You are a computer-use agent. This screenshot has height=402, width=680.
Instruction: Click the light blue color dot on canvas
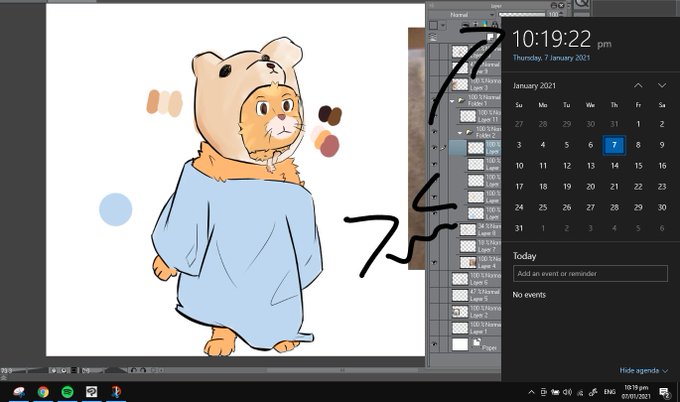click(x=115, y=209)
